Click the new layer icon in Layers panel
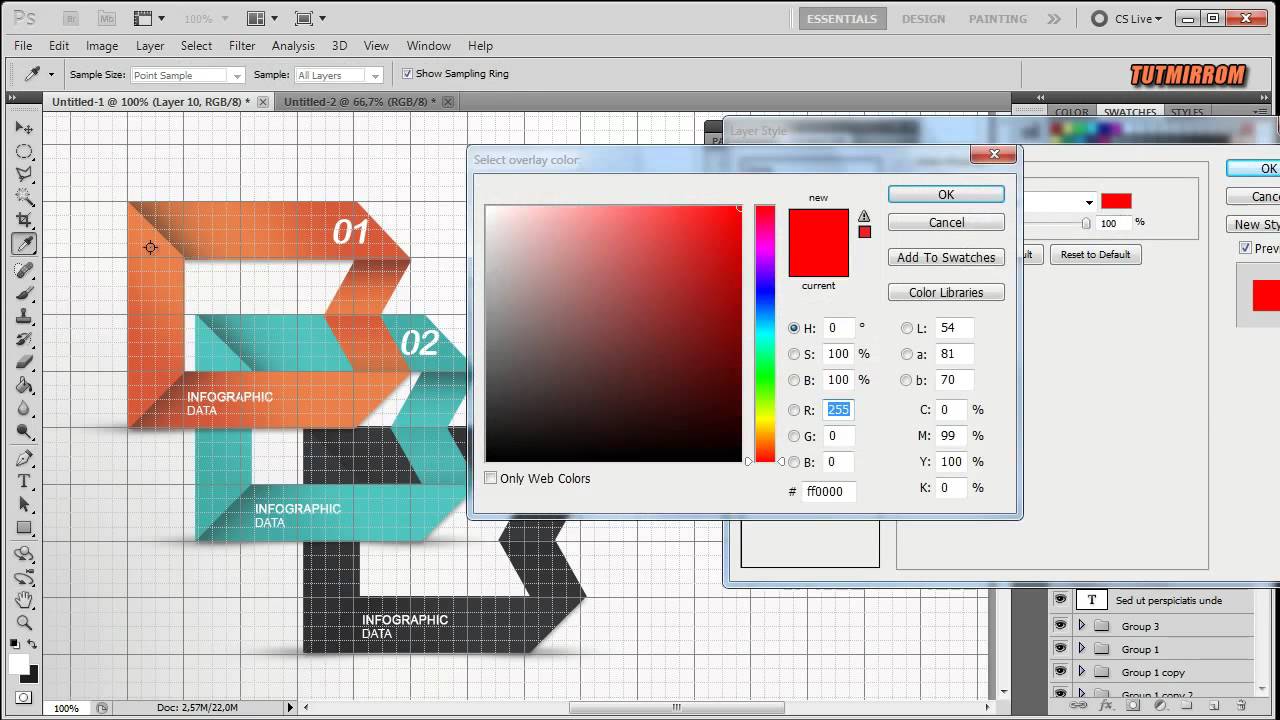The height and width of the screenshot is (720, 1280). tap(1214, 705)
